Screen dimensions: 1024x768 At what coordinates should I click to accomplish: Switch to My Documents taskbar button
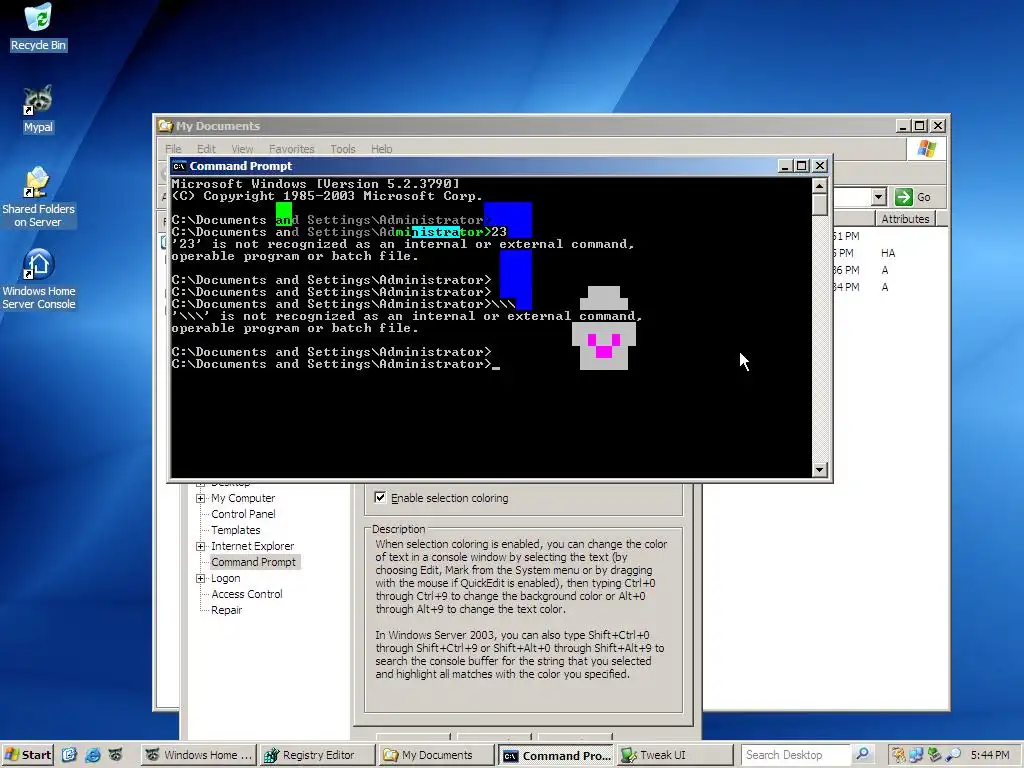click(436, 755)
